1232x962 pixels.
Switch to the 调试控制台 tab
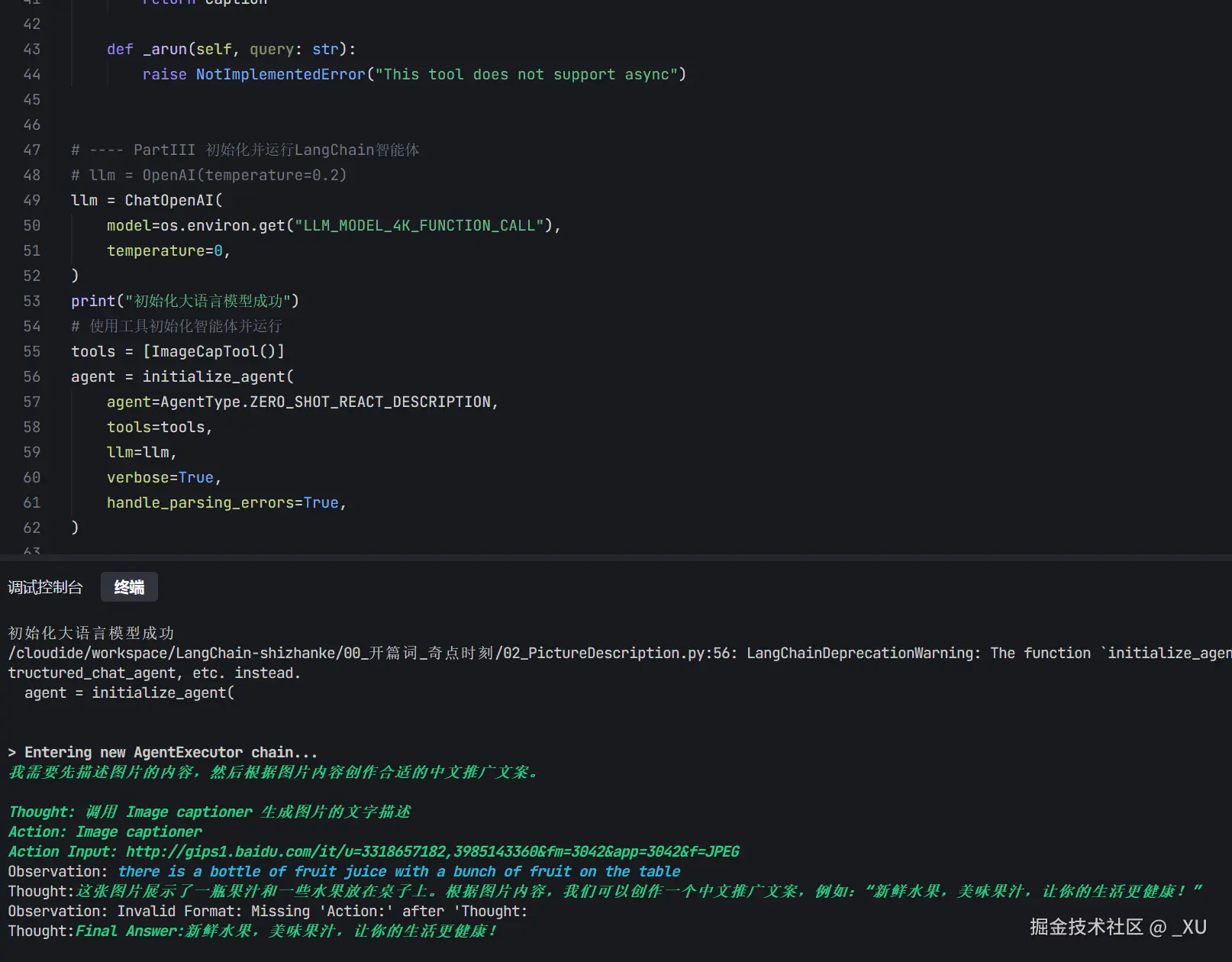(45, 587)
